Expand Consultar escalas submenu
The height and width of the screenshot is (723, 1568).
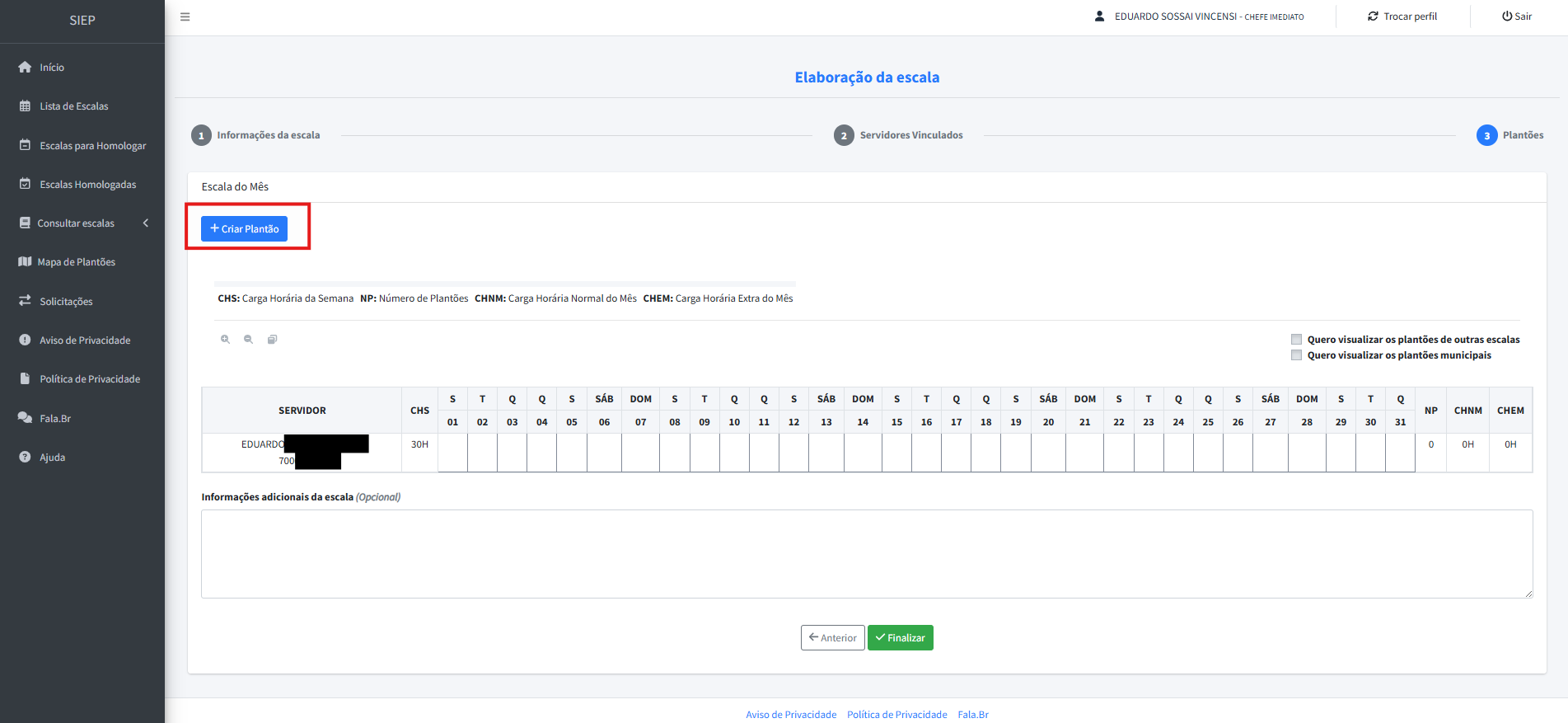pos(76,223)
